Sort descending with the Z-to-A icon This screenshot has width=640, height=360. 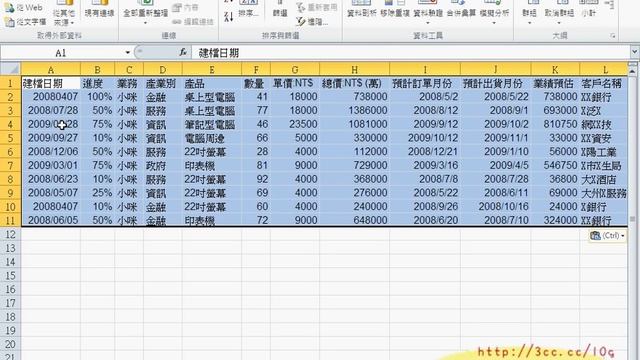(229, 16)
